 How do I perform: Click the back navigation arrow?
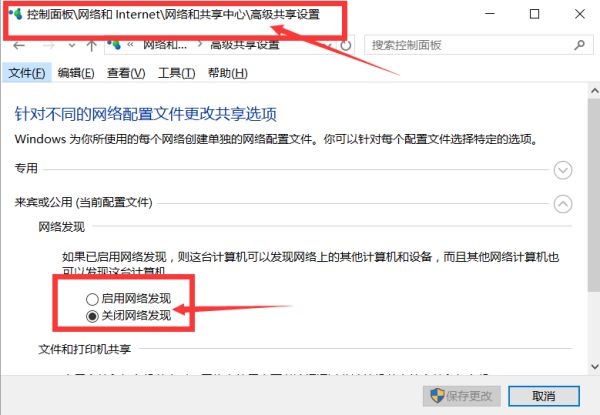(x=19, y=46)
